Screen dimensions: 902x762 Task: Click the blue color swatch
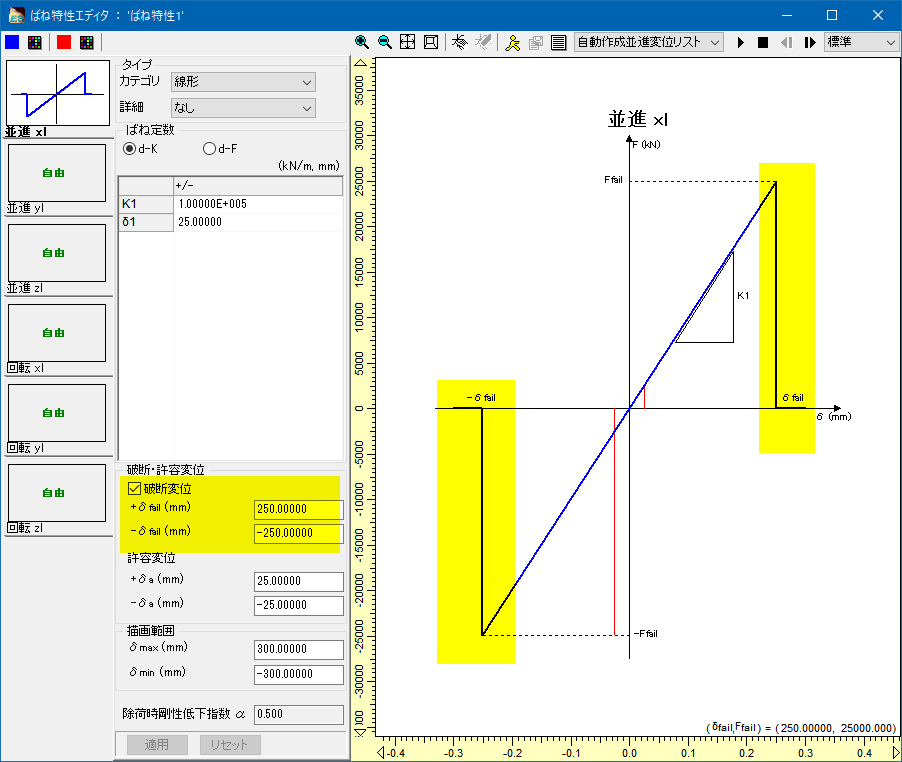coord(12,42)
